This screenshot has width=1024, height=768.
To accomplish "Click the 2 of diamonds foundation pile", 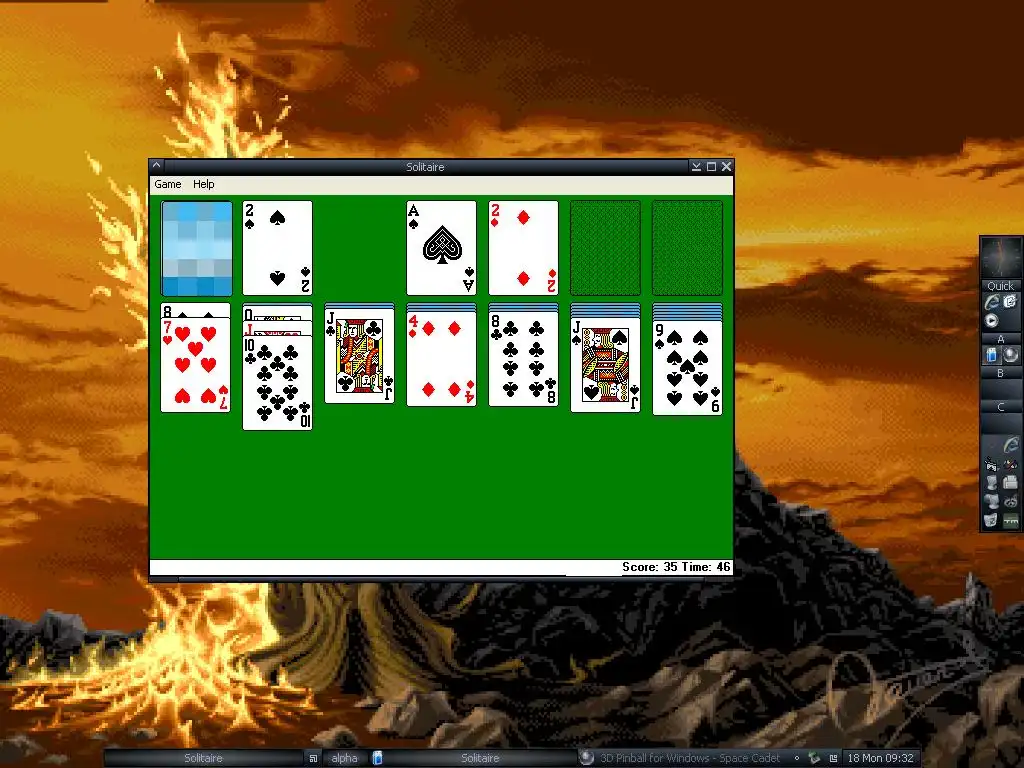I will 523,248.
